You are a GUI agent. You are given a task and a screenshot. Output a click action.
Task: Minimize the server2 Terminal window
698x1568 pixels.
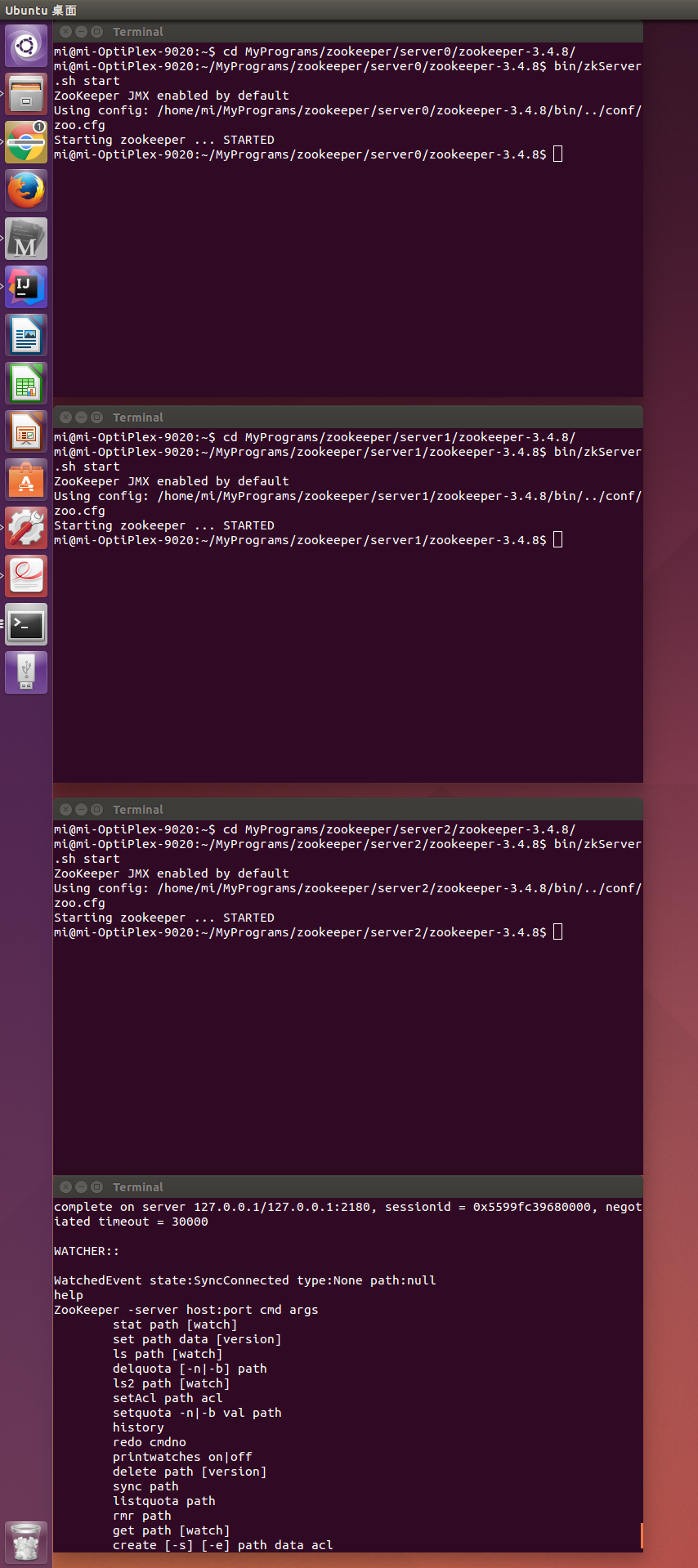[81, 810]
